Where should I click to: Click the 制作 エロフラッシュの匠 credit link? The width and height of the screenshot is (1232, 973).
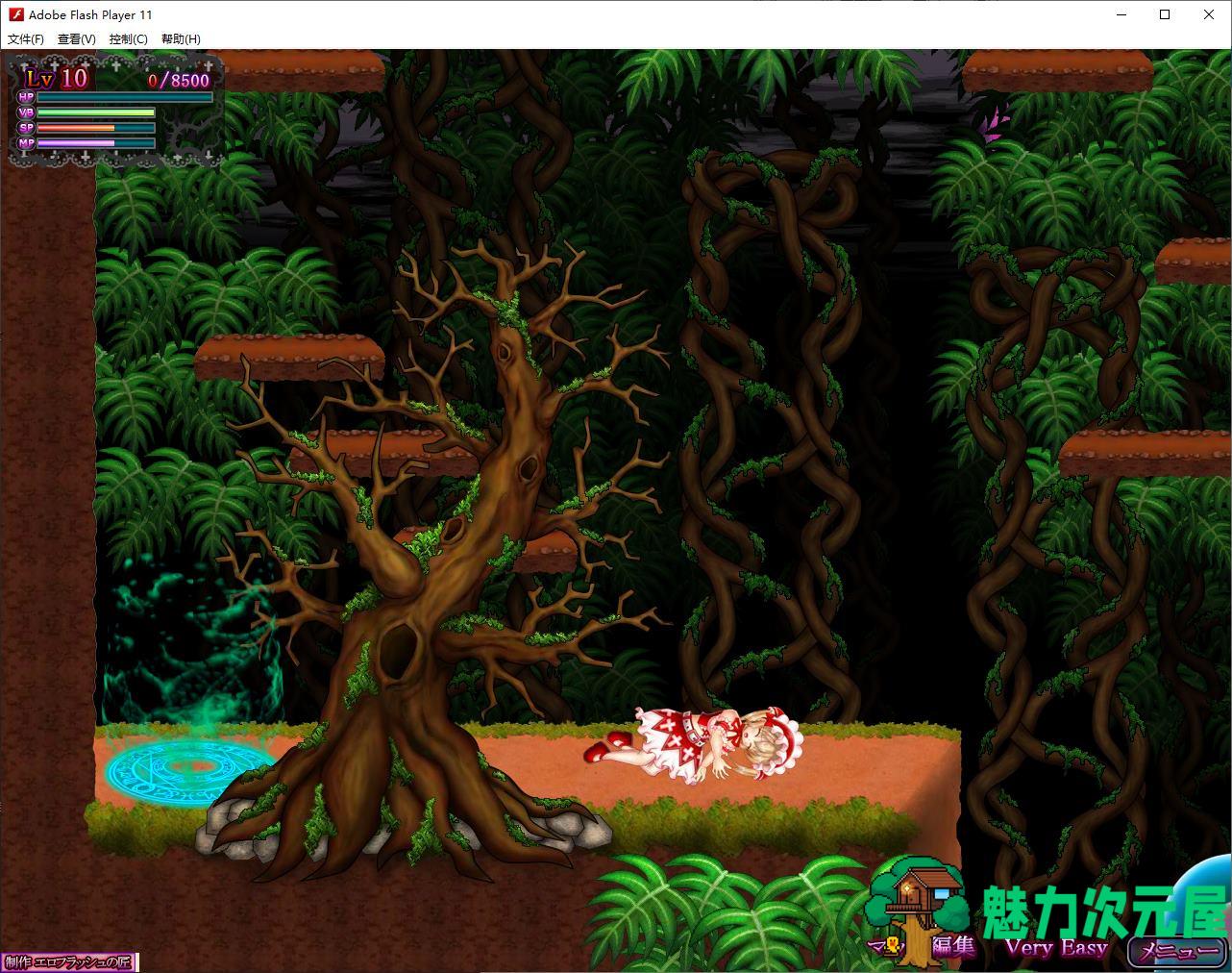point(68,961)
